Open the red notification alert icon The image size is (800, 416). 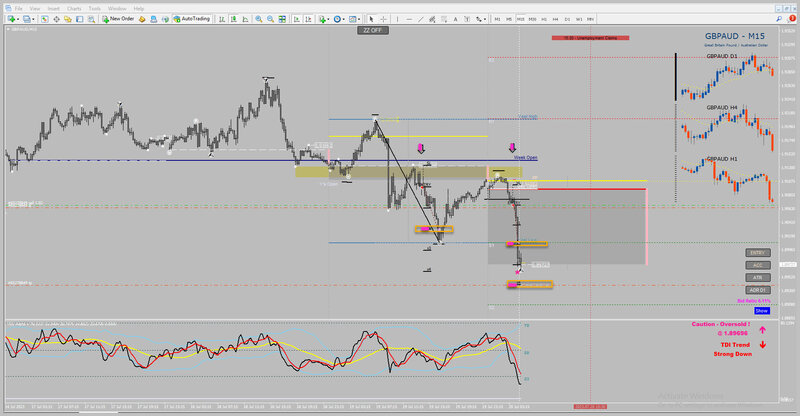click(792, 18)
